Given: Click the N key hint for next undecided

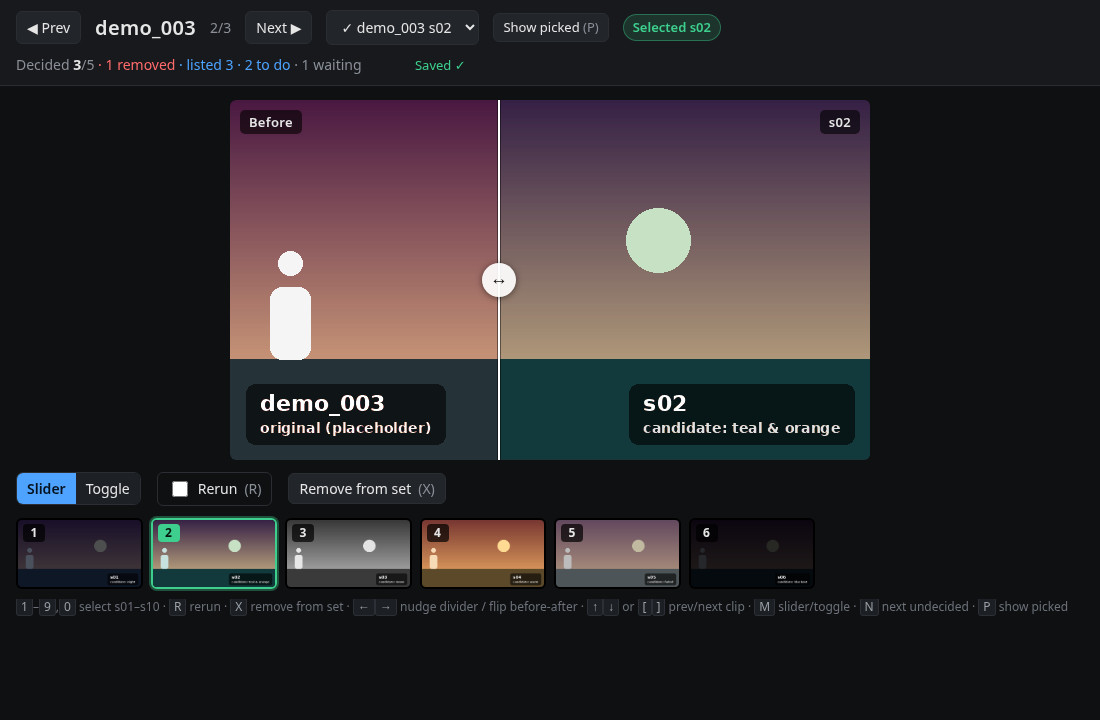Looking at the screenshot, I should pos(868,607).
